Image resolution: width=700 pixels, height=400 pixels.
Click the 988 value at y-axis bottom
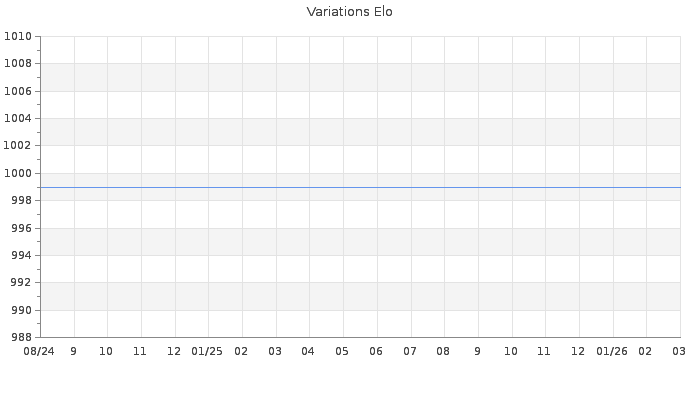(x=21, y=338)
